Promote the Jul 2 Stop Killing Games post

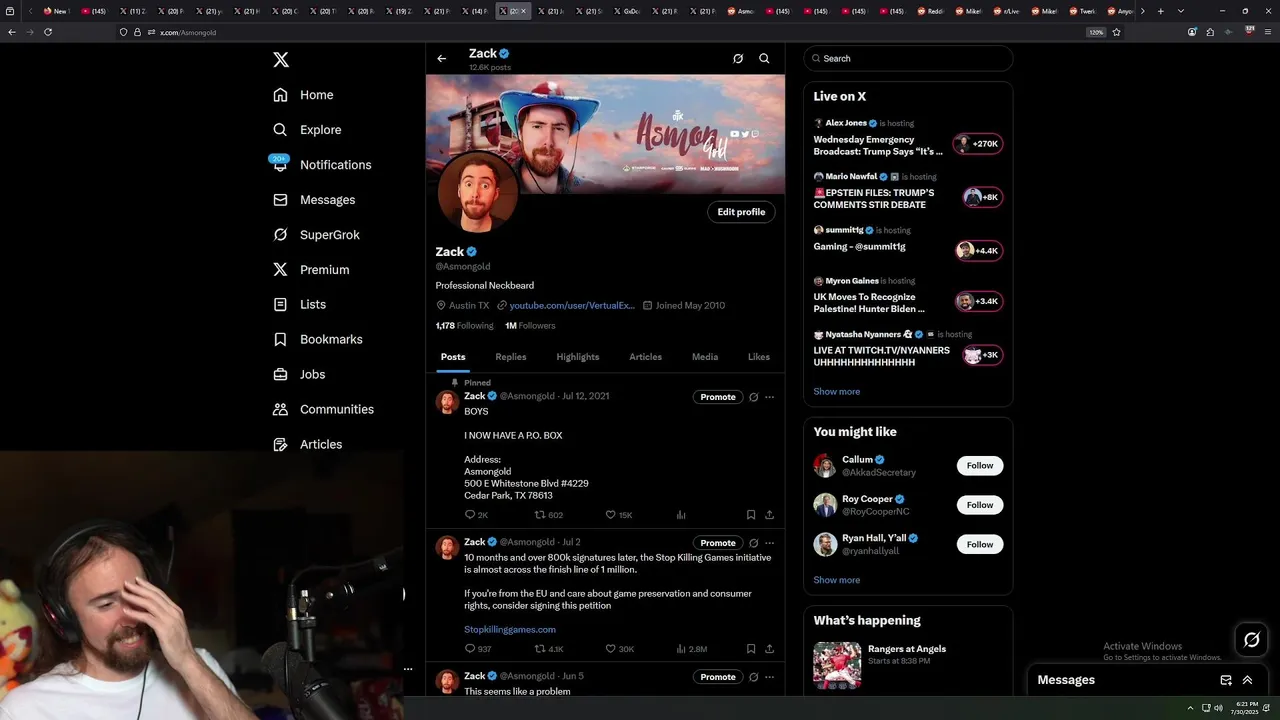tap(718, 543)
